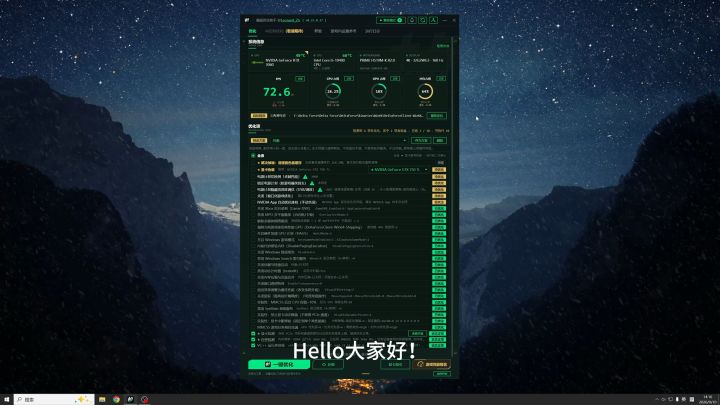Open the tab with the yellow badge
This screenshot has height=405, width=720.
(x=284, y=31)
